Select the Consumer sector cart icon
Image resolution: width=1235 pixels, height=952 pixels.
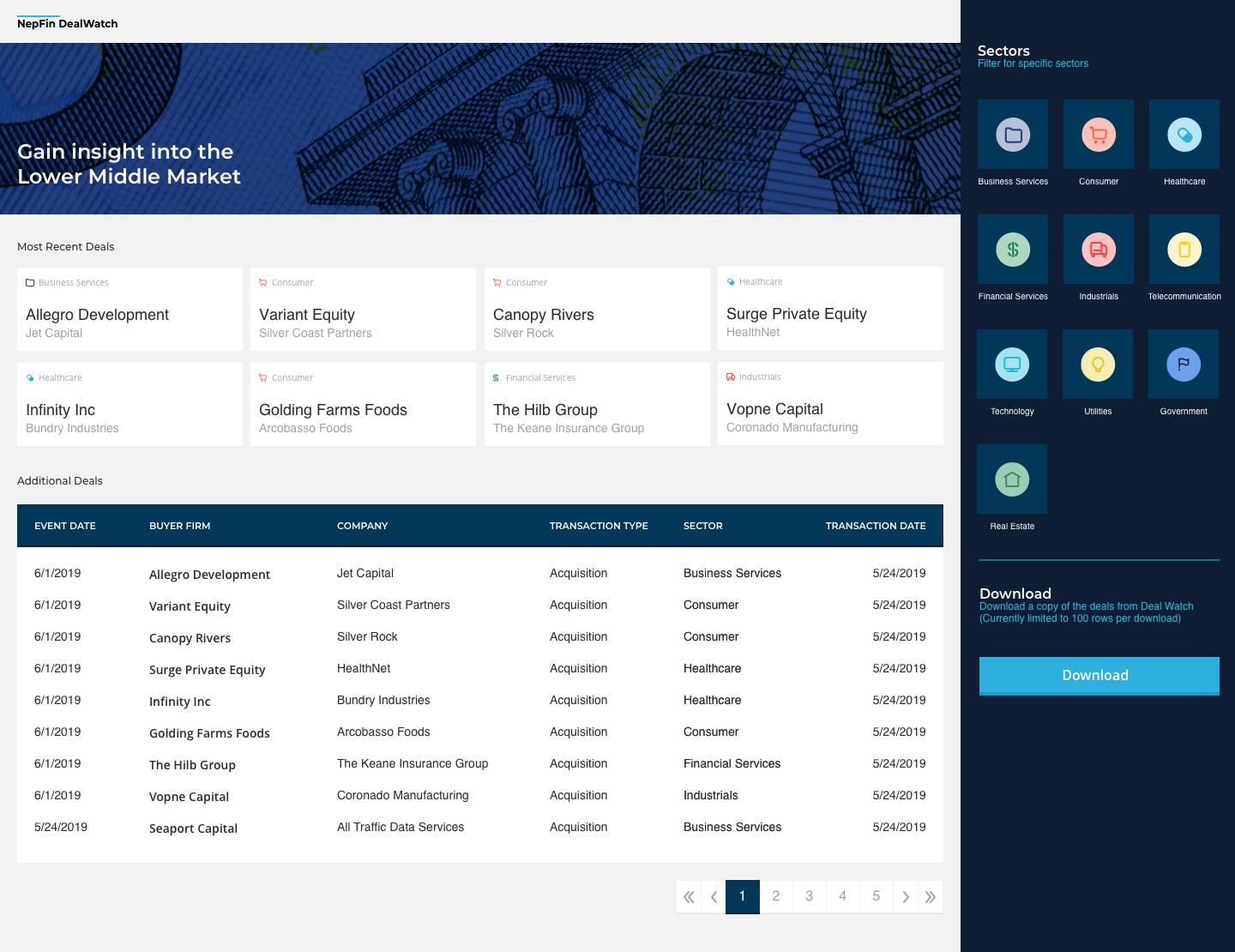1099,135
